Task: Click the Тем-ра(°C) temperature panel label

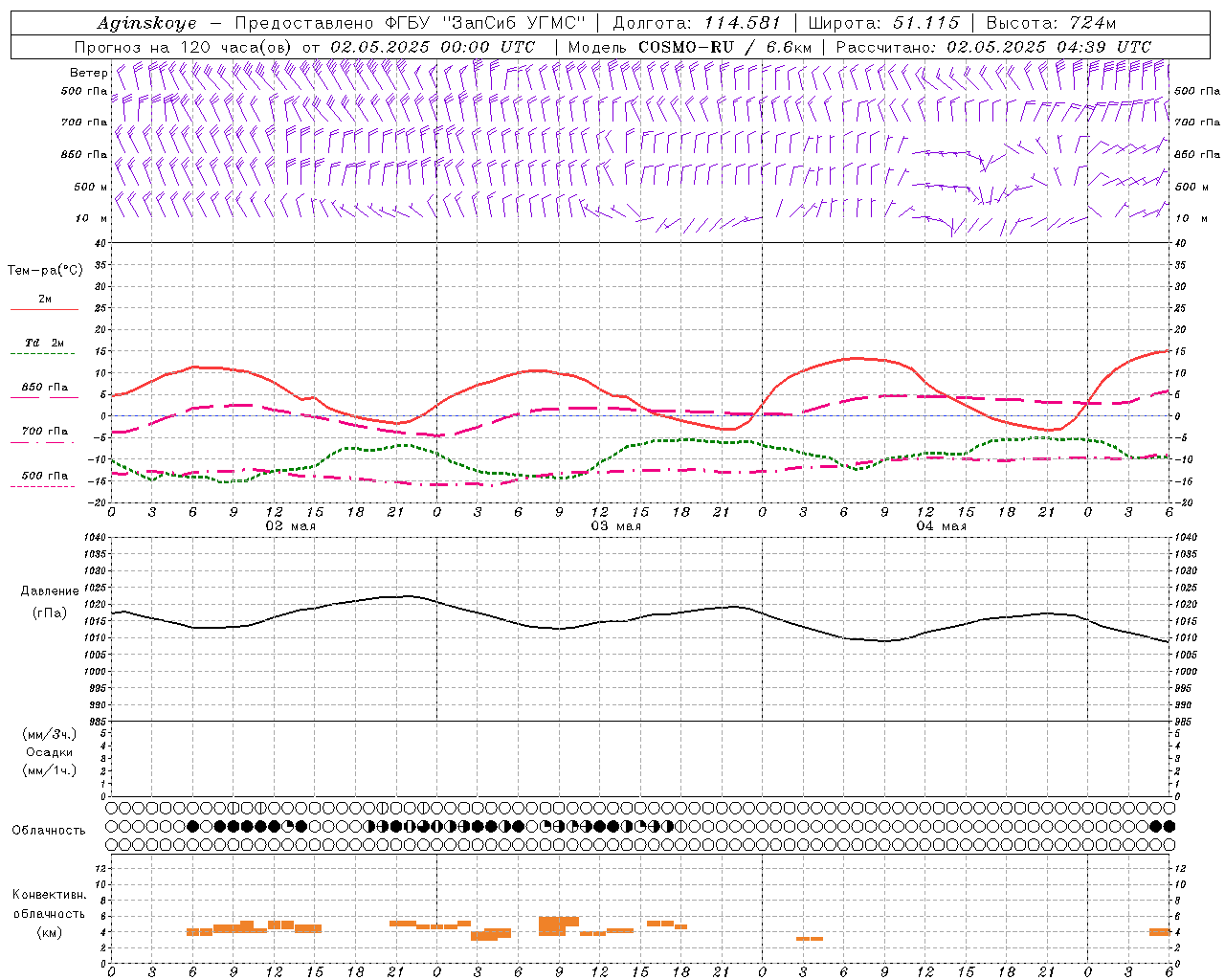Action: [x=45, y=271]
